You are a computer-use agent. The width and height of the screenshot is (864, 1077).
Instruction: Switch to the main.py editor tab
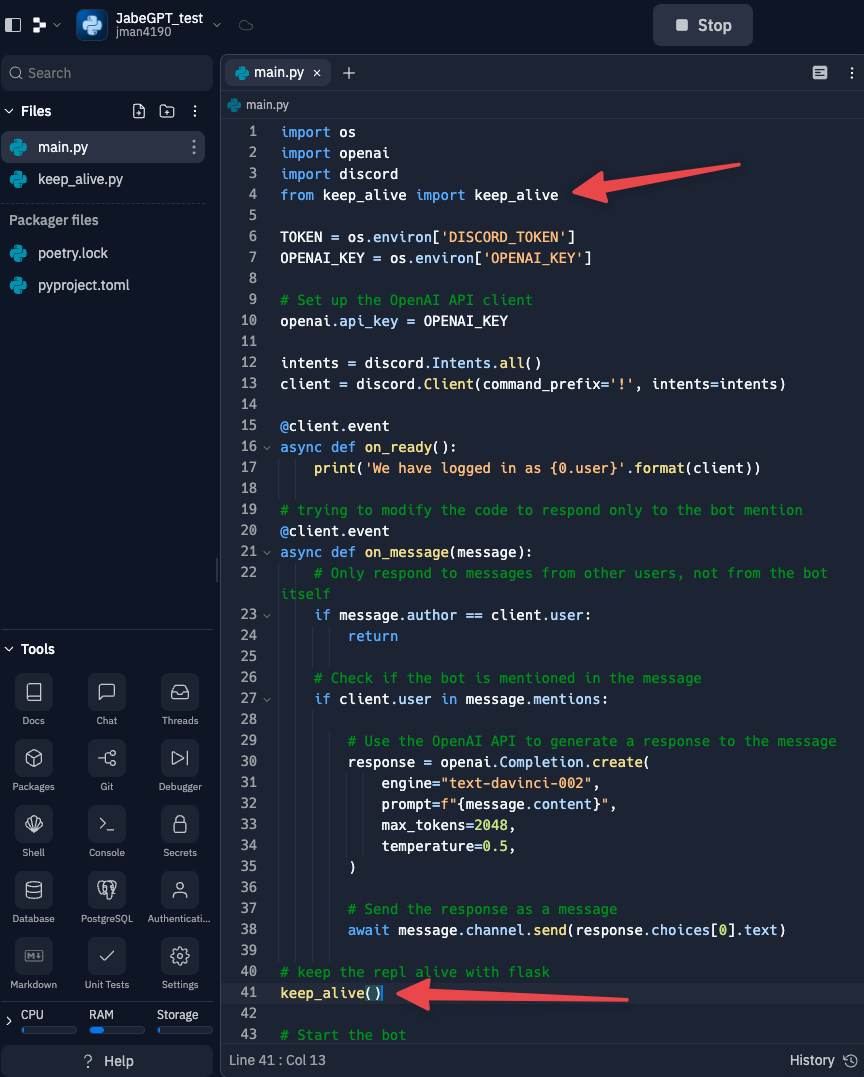pyautogui.click(x=278, y=73)
